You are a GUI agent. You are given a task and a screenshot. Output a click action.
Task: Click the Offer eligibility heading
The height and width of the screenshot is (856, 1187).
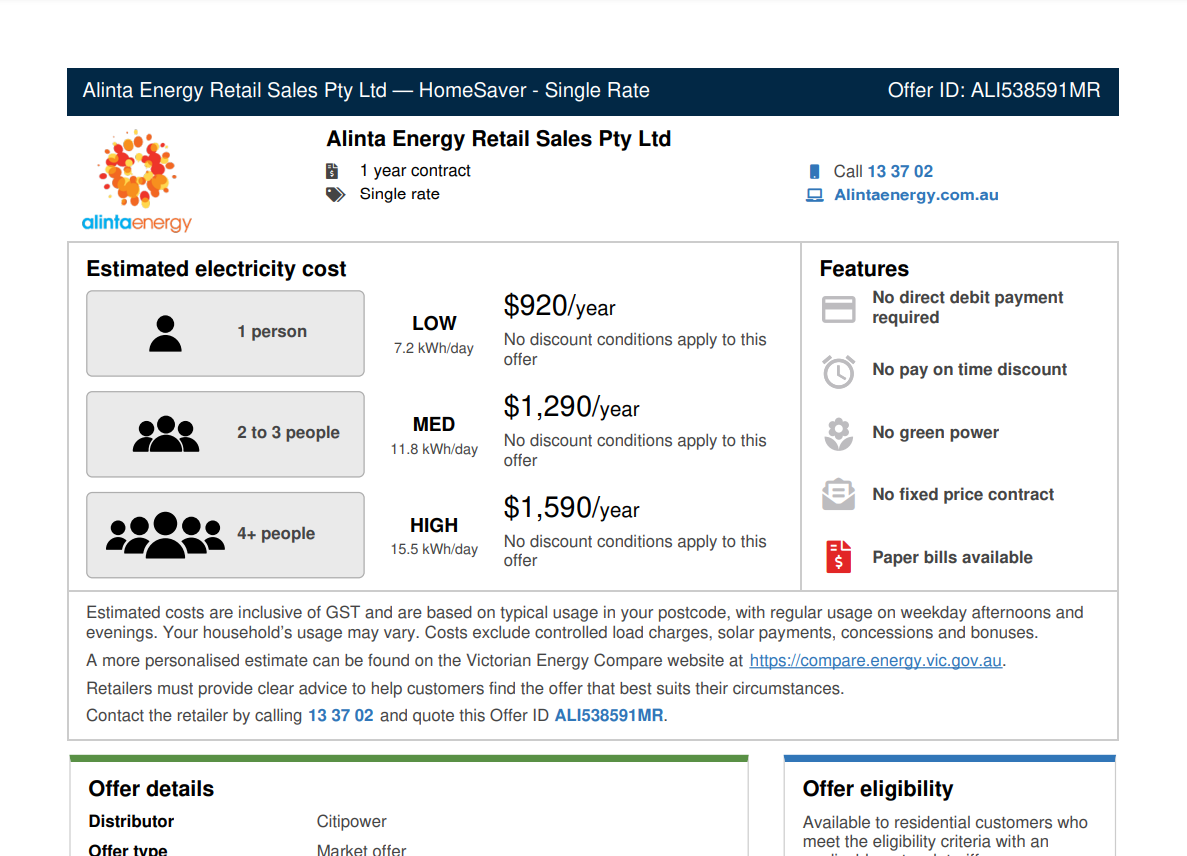pyautogui.click(x=878, y=789)
